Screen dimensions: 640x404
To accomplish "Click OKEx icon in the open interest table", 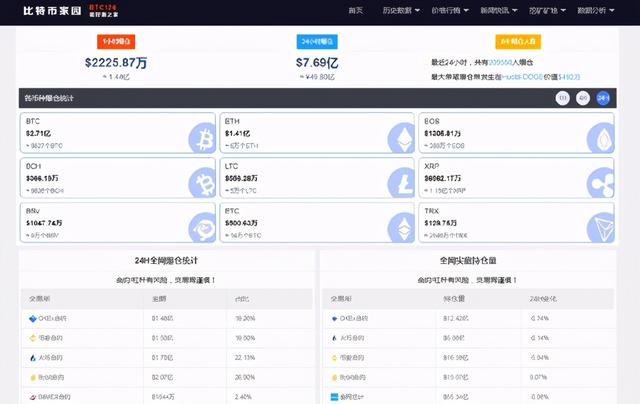I will [335, 318].
